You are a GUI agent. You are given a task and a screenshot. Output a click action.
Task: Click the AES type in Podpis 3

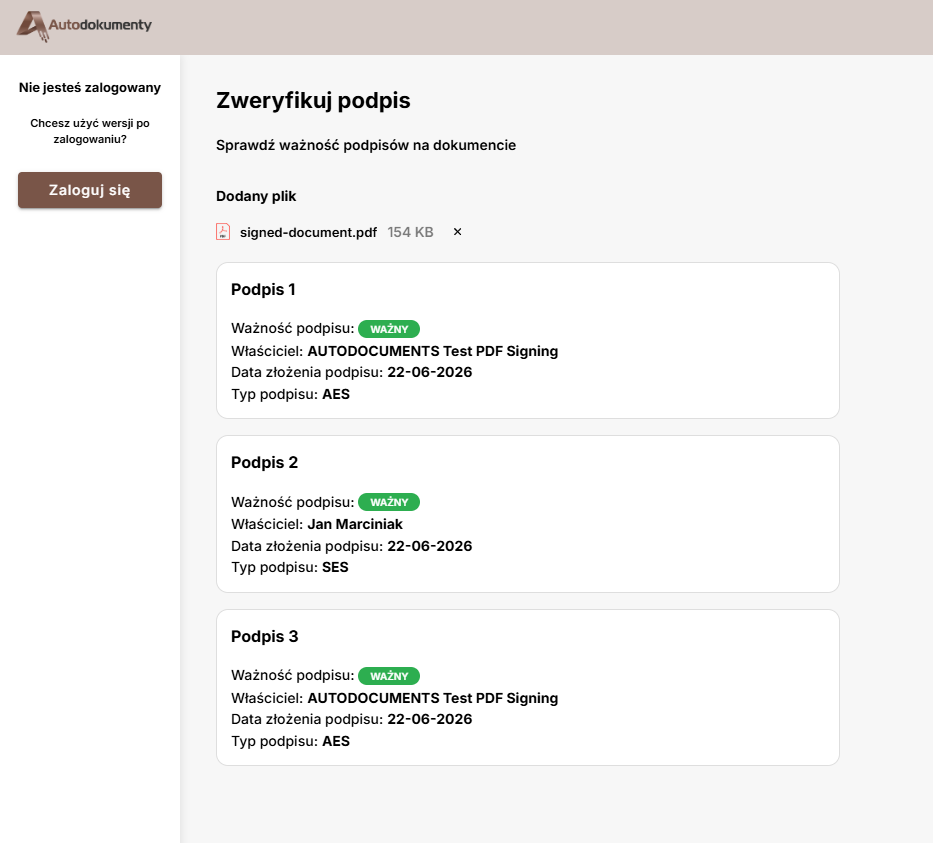coord(336,741)
